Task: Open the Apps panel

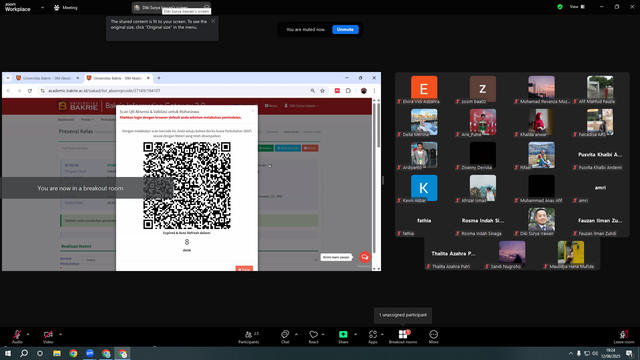Action: (x=373, y=337)
